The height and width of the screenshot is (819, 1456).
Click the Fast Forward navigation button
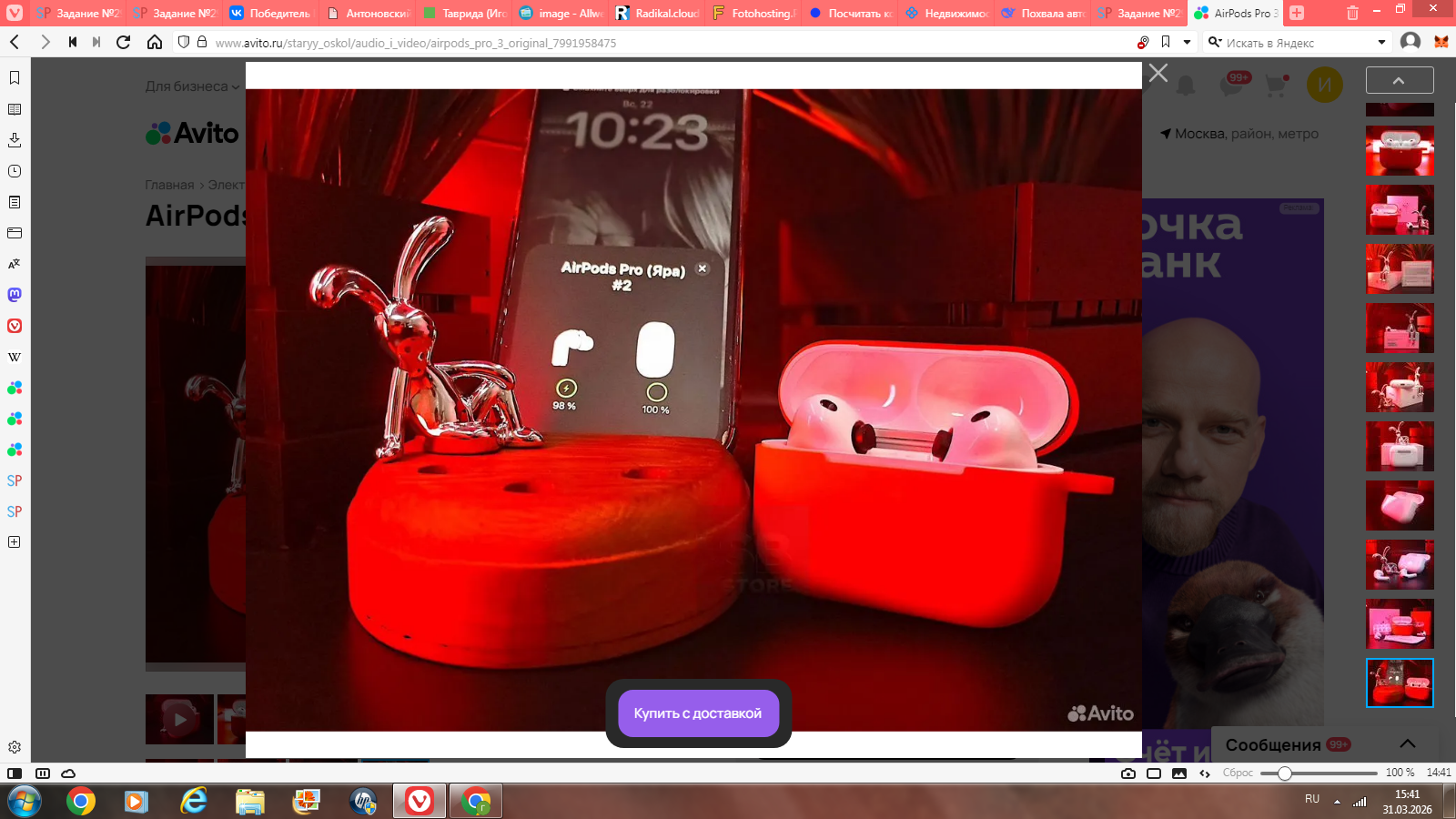coord(96,42)
